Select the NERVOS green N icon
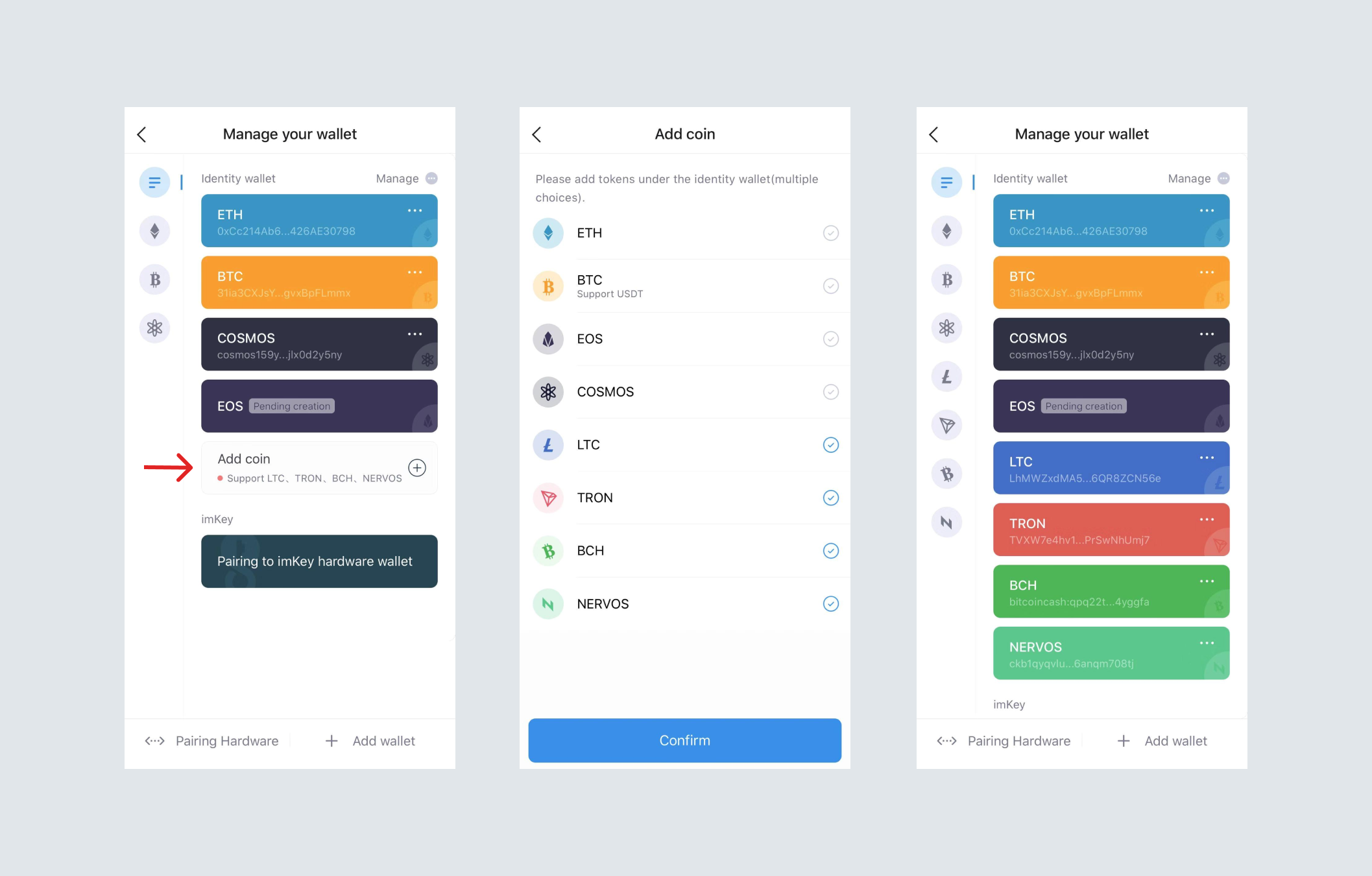1372x876 pixels. 548,603
